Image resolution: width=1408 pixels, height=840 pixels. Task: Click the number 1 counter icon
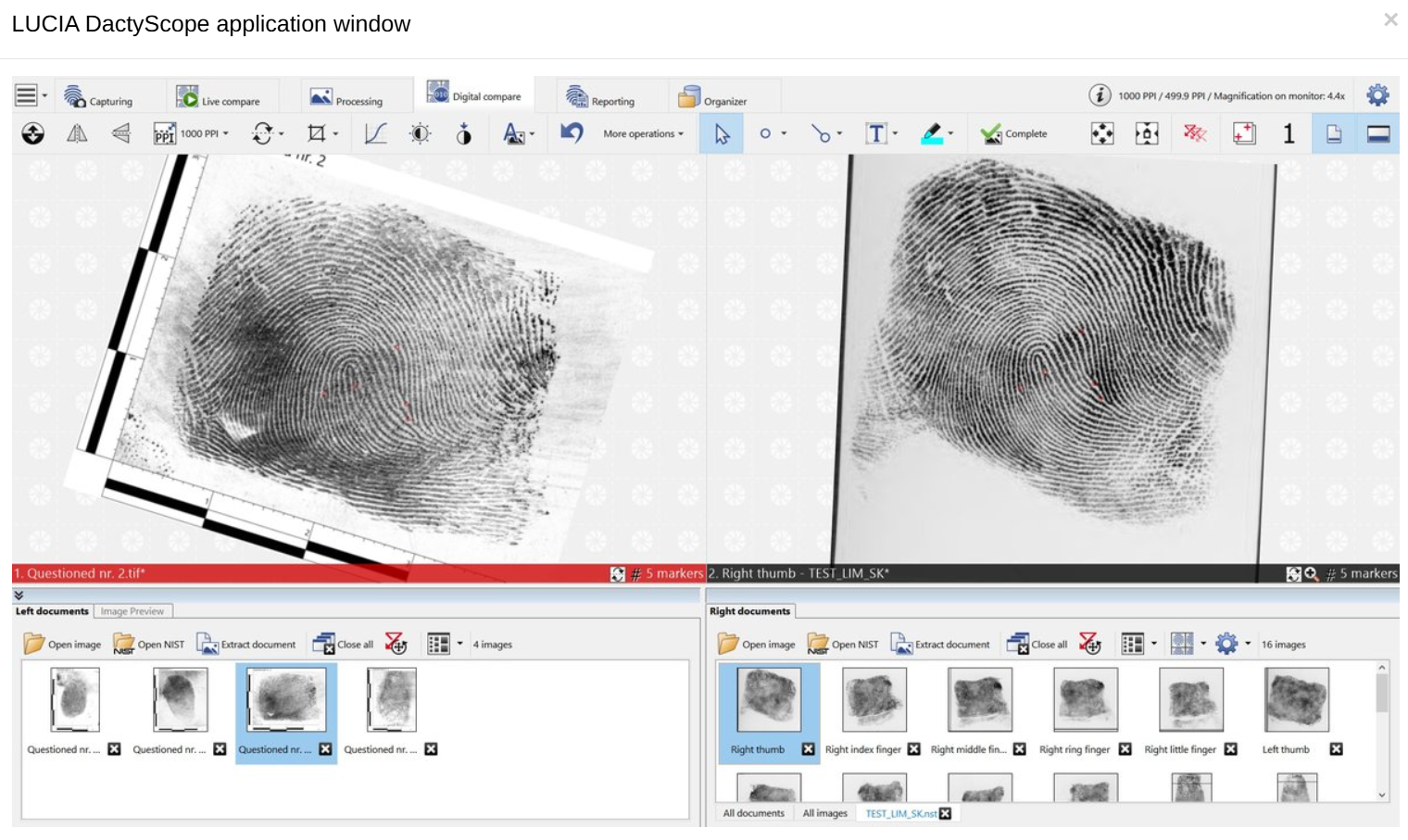tap(1289, 133)
